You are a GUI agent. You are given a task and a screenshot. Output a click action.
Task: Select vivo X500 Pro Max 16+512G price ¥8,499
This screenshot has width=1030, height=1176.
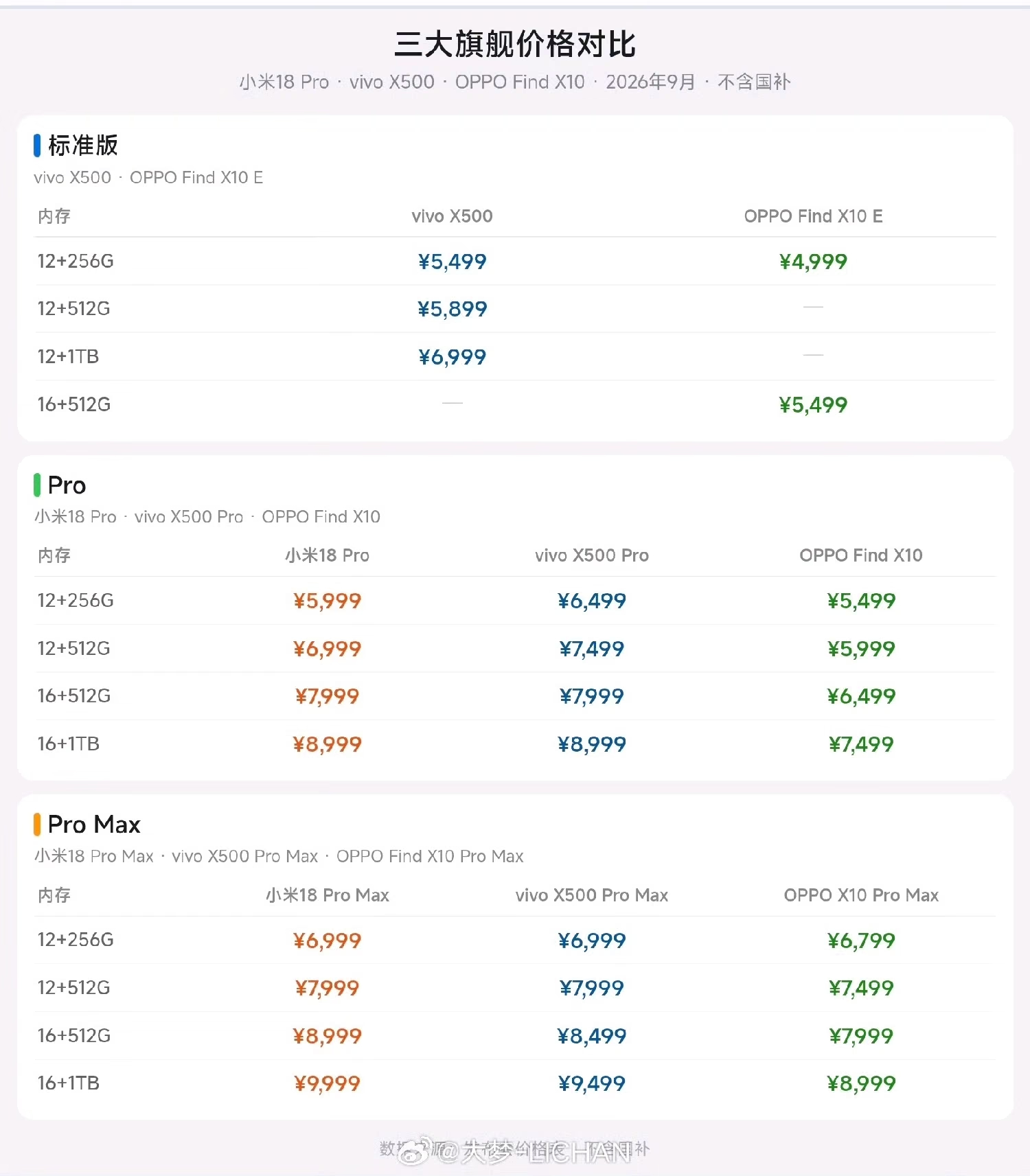(592, 1036)
